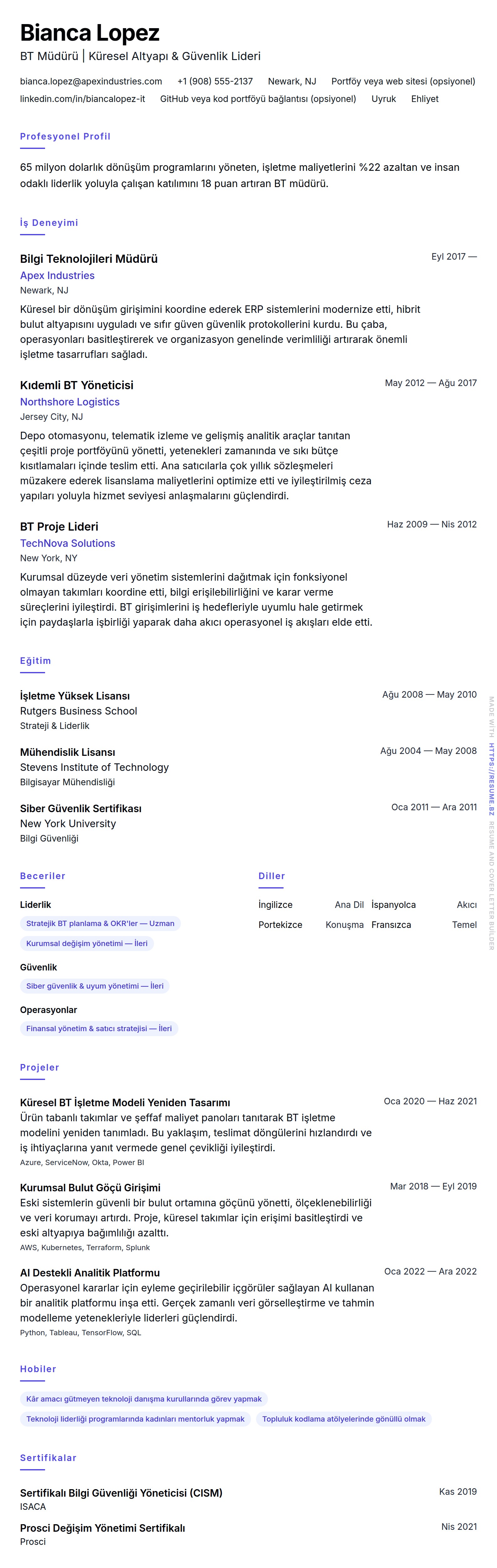This screenshot has height=1568, width=497.
Task: Select the Teknoloji liderliği programlarında hobby tag
Action: [135, 1419]
